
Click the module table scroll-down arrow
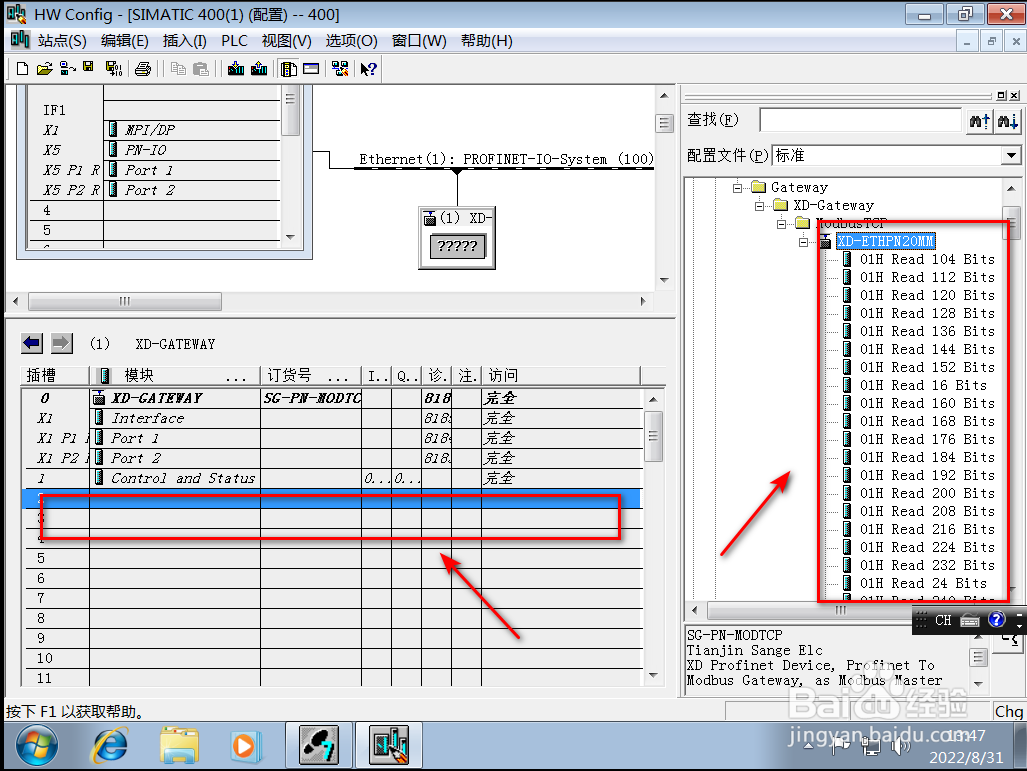pyautogui.click(x=653, y=675)
